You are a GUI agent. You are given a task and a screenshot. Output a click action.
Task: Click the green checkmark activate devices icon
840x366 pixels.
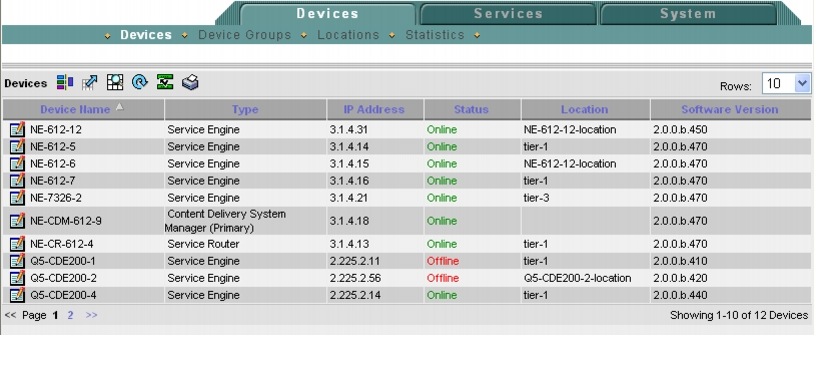(x=165, y=82)
